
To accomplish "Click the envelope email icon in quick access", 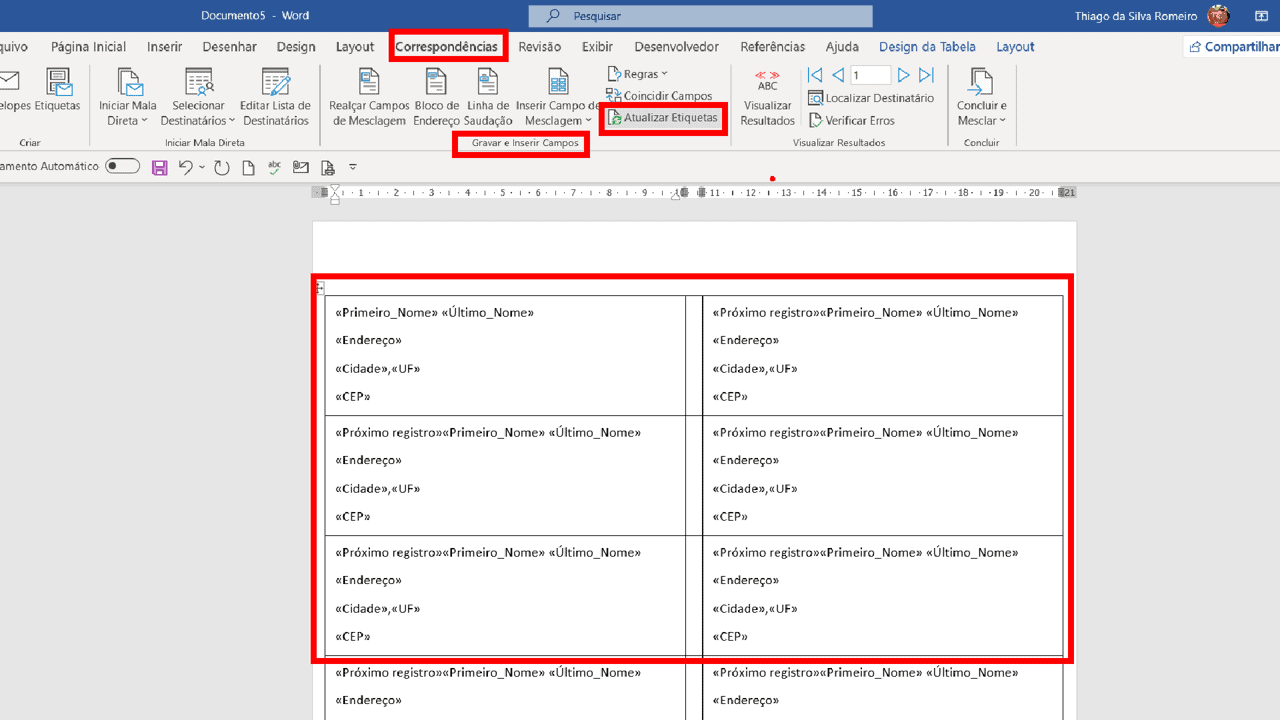I will point(301,167).
